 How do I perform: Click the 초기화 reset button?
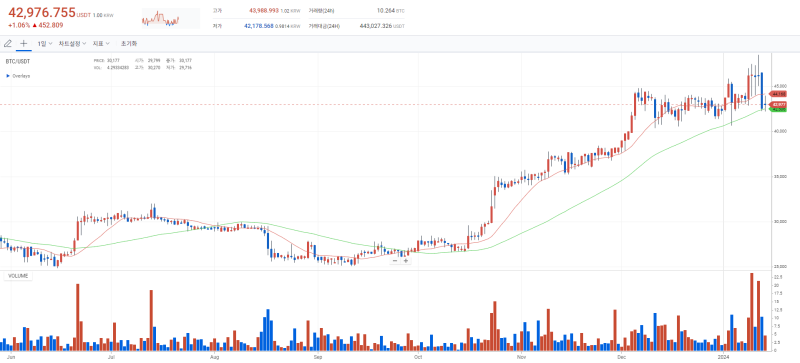(x=129, y=44)
